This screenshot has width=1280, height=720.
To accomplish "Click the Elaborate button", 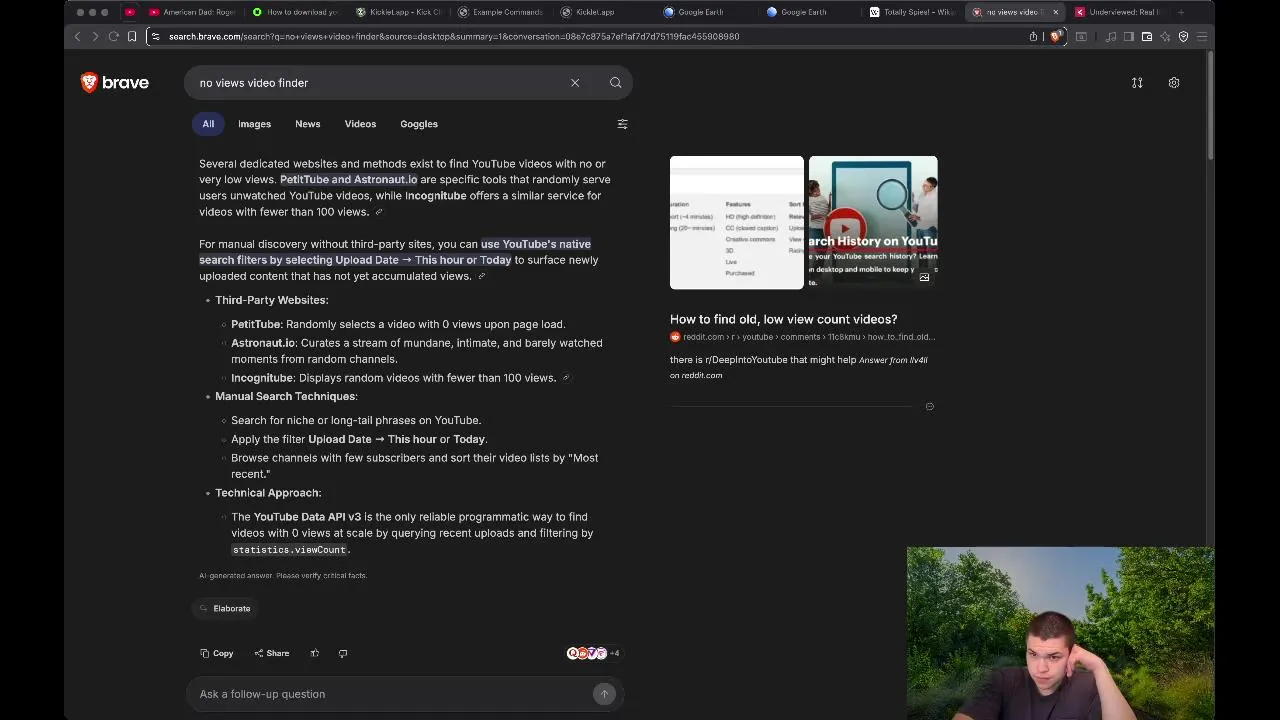I will pos(225,608).
